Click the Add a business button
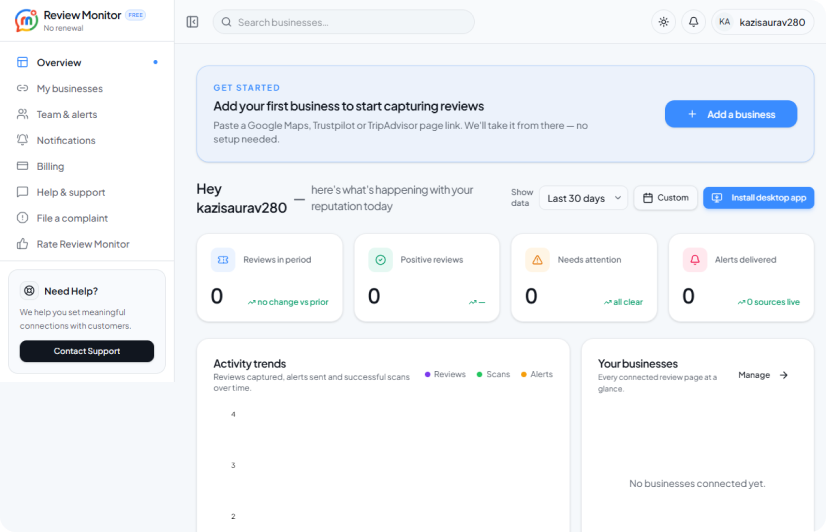This screenshot has height=532, width=826. coord(731,114)
